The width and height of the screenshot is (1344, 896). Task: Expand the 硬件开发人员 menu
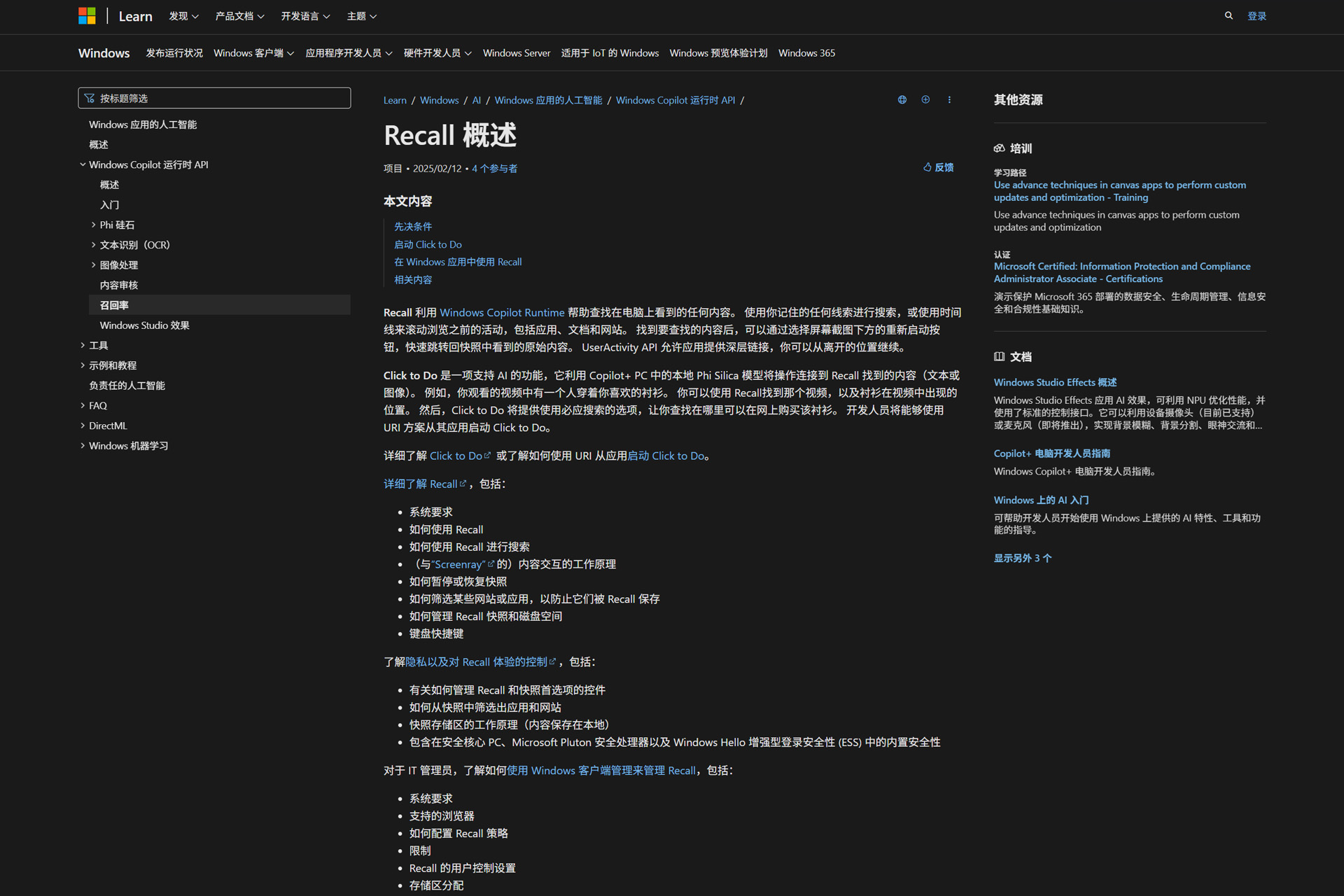(437, 53)
